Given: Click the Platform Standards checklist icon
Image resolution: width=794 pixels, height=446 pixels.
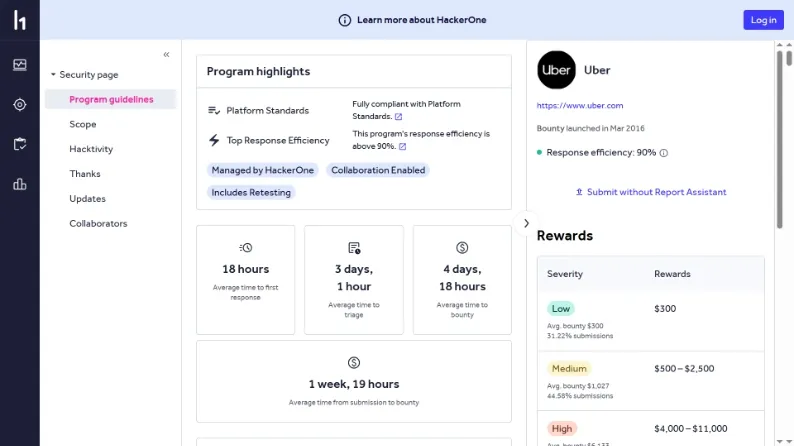Looking at the screenshot, I should pos(214,110).
